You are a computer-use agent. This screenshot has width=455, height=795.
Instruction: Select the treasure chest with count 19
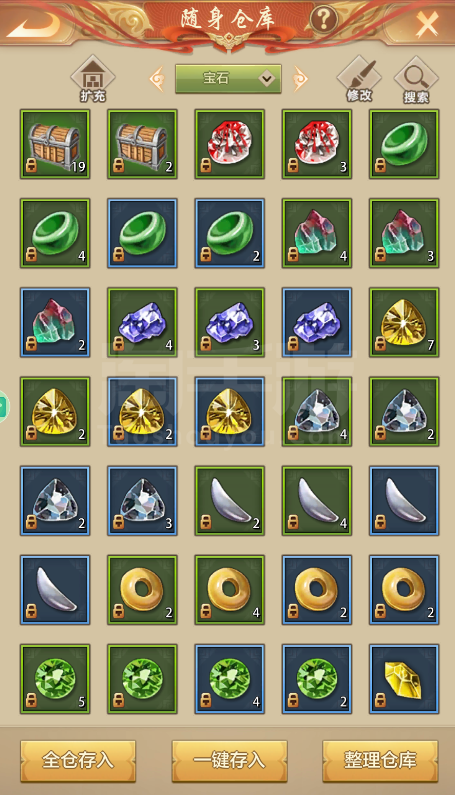[55, 144]
